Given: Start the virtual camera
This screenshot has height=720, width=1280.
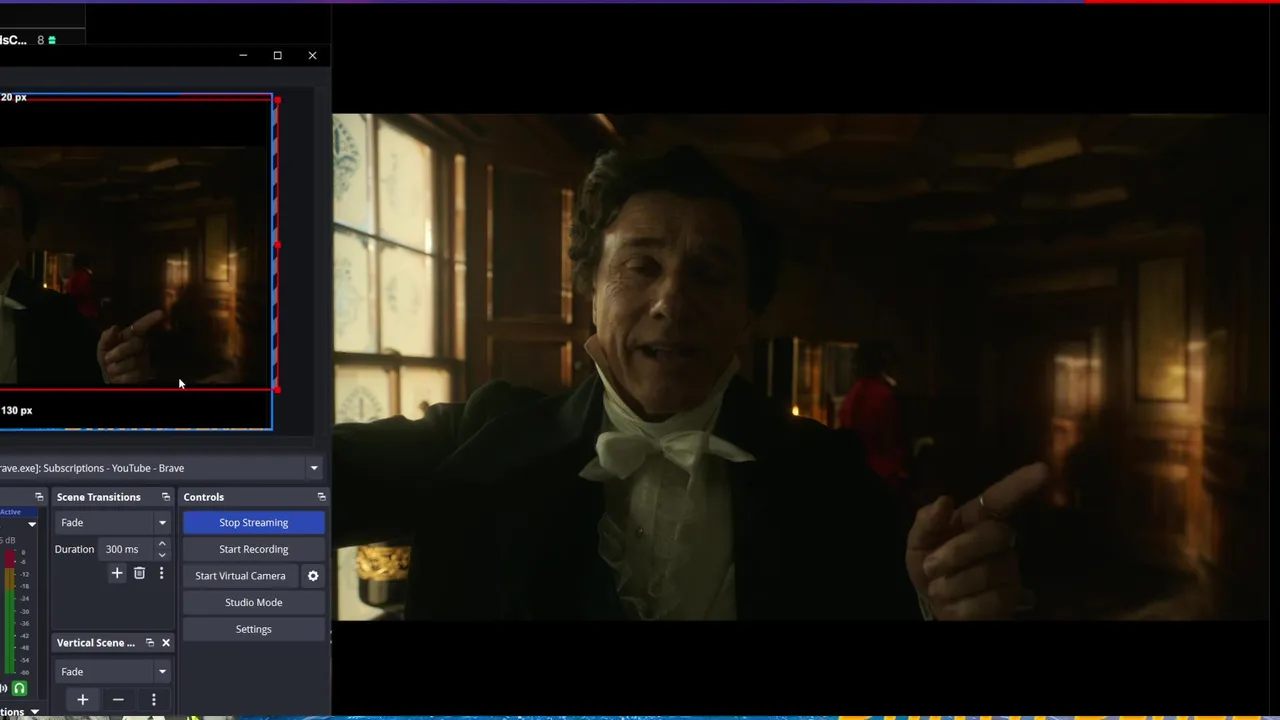Looking at the screenshot, I should tap(240, 576).
